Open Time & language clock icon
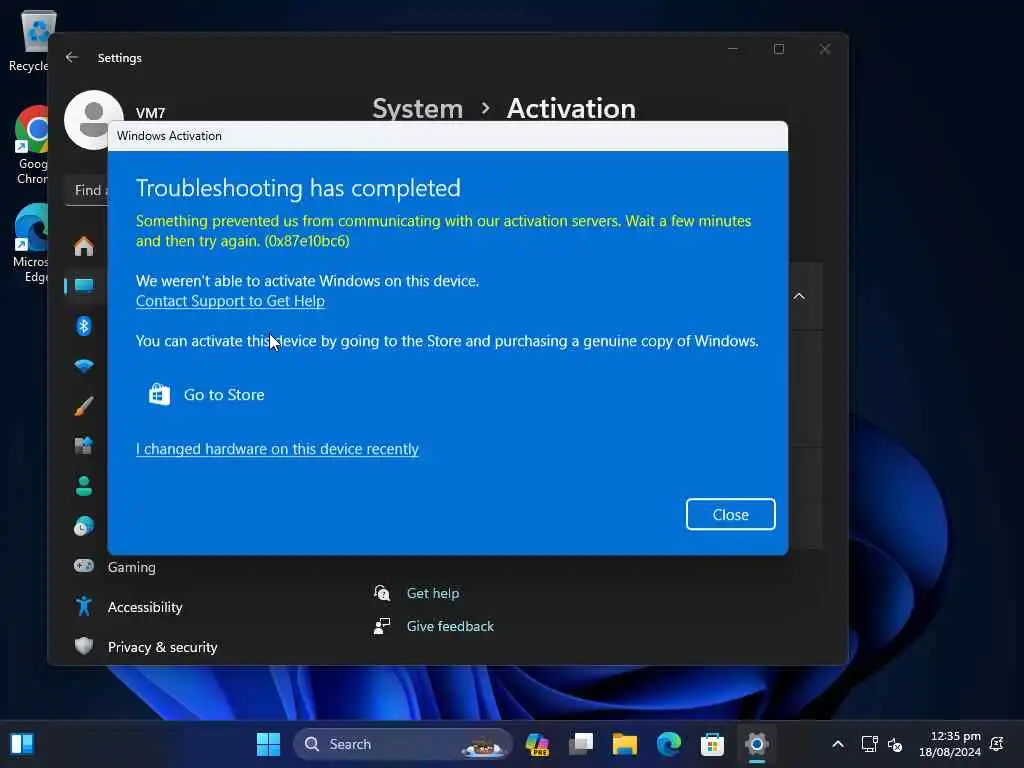Screen dimensions: 1024x768 click(x=84, y=526)
